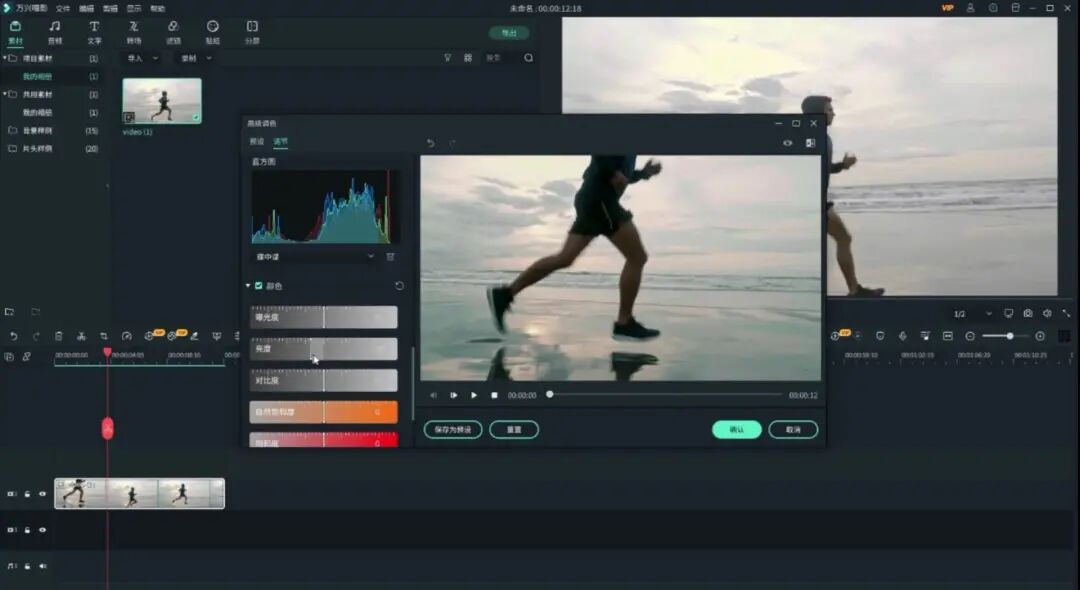Stop the preview in color dialog
Viewport: 1080px width, 590px height.
tap(494, 395)
